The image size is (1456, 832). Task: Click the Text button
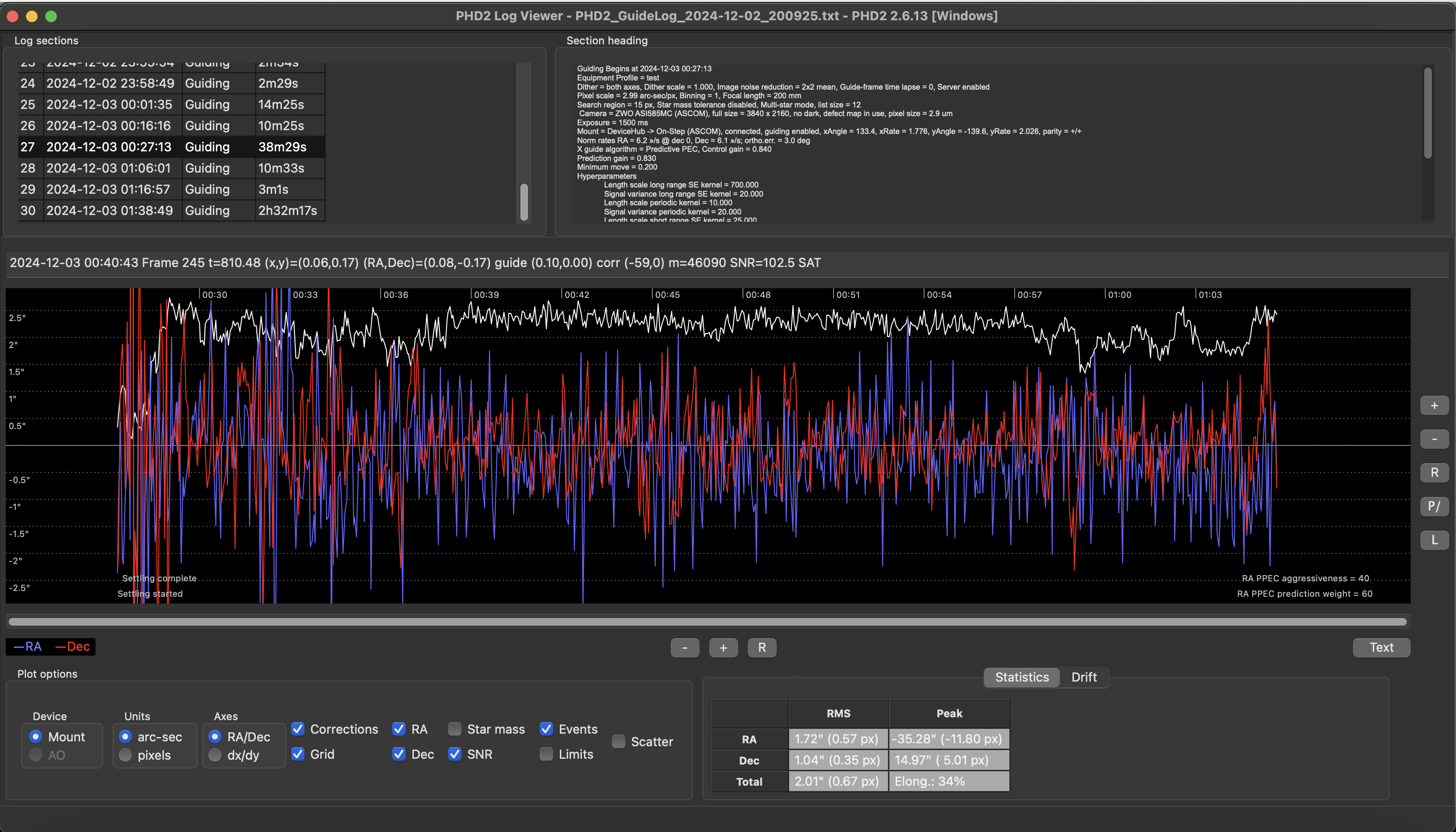click(1381, 647)
